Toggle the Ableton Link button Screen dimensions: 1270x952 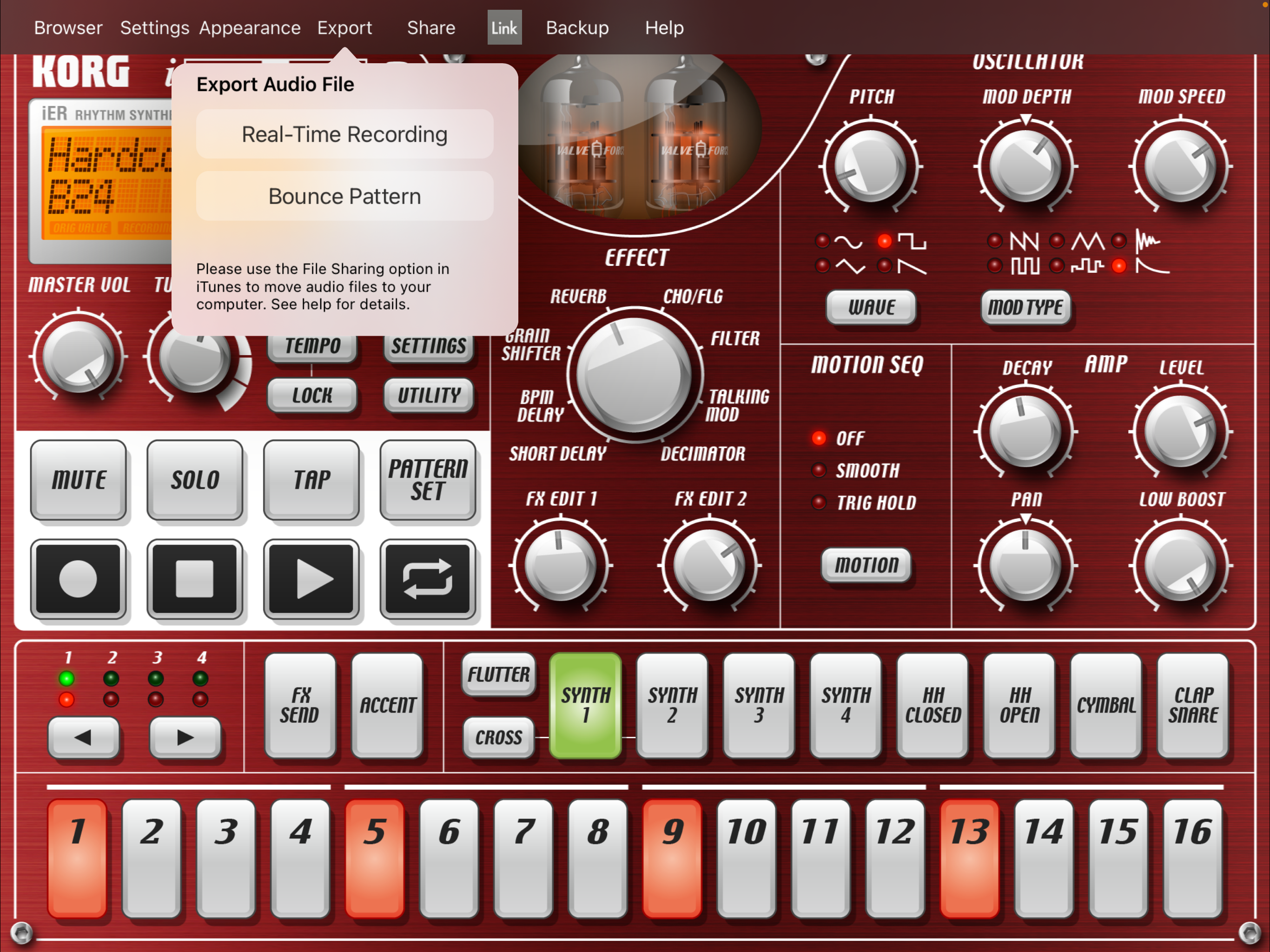504,27
